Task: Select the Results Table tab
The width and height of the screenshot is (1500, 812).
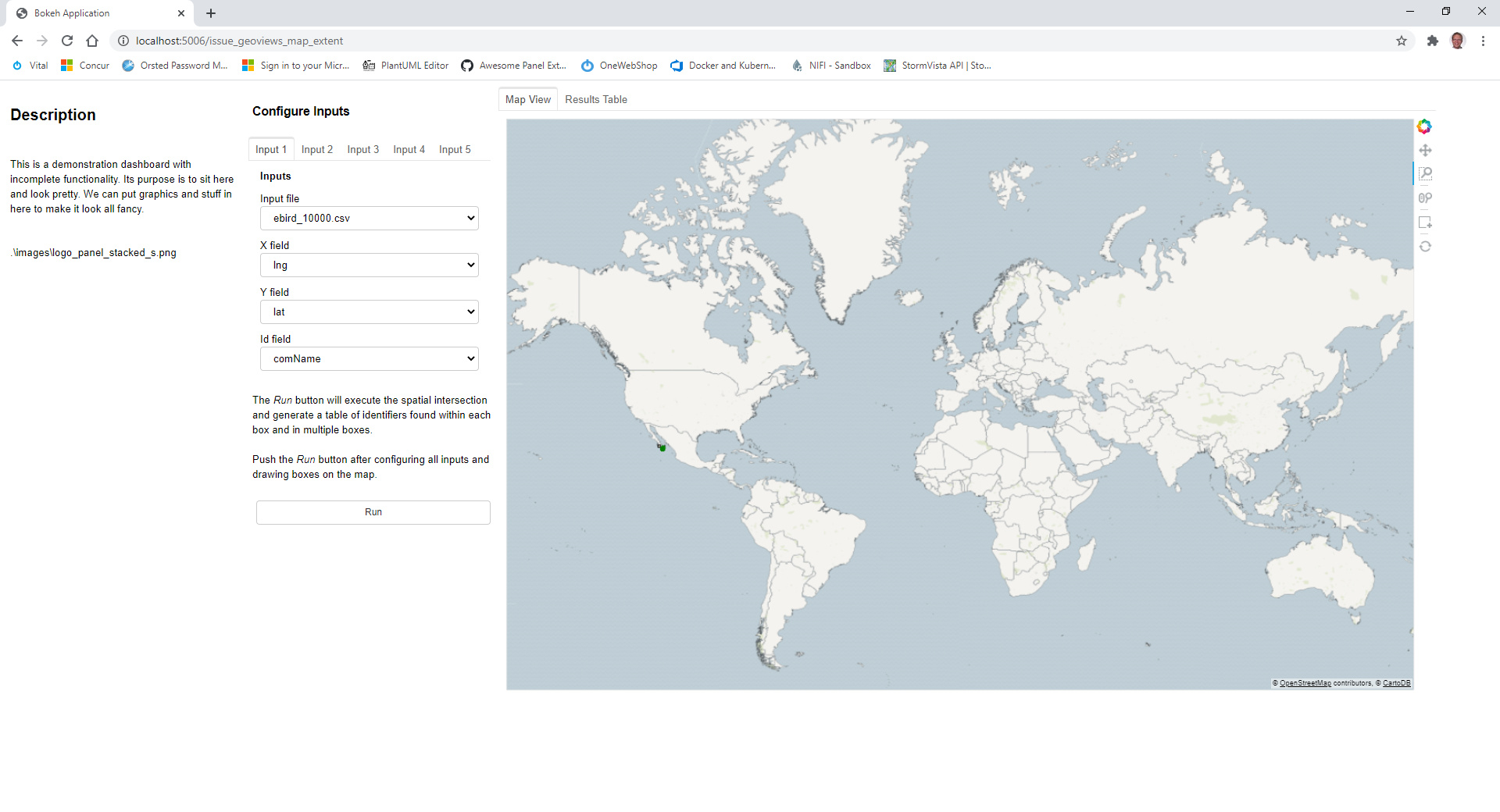Action: pyautogui.click(x=596, y=99)
